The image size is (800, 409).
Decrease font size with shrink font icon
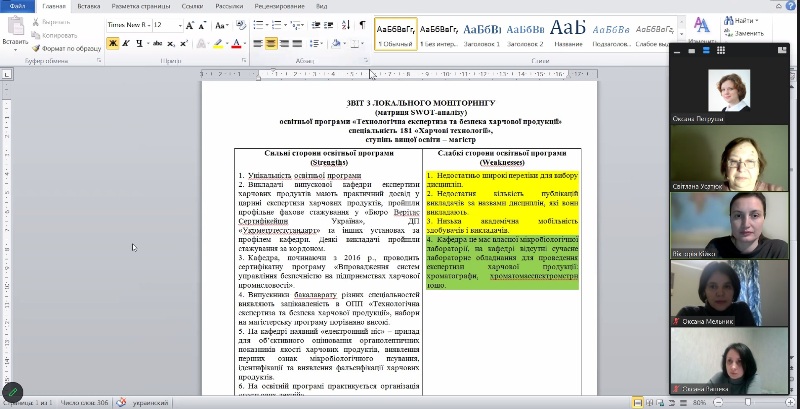202,25
